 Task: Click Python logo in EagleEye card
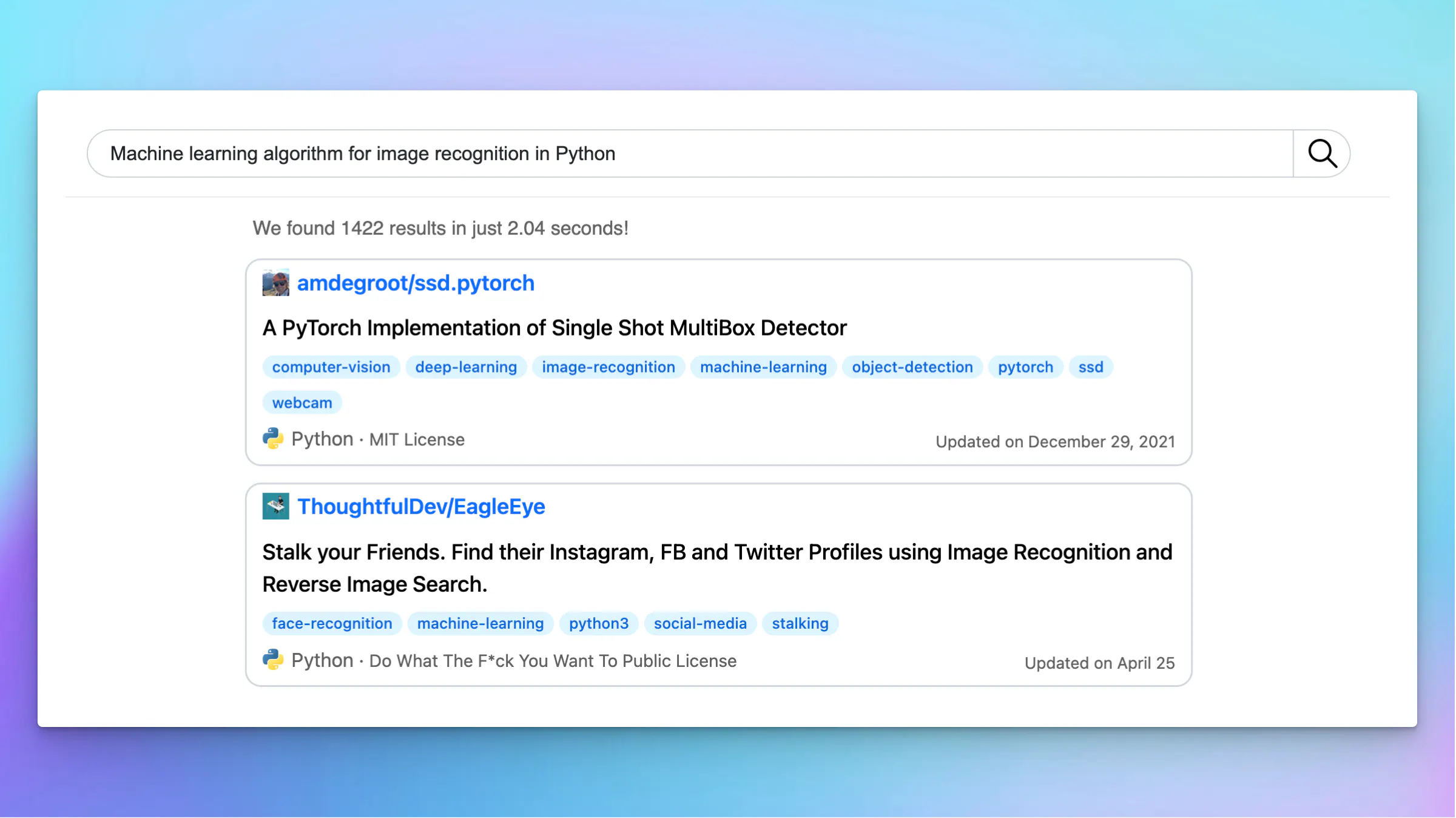pyautogui.click(x=273, y=660)
